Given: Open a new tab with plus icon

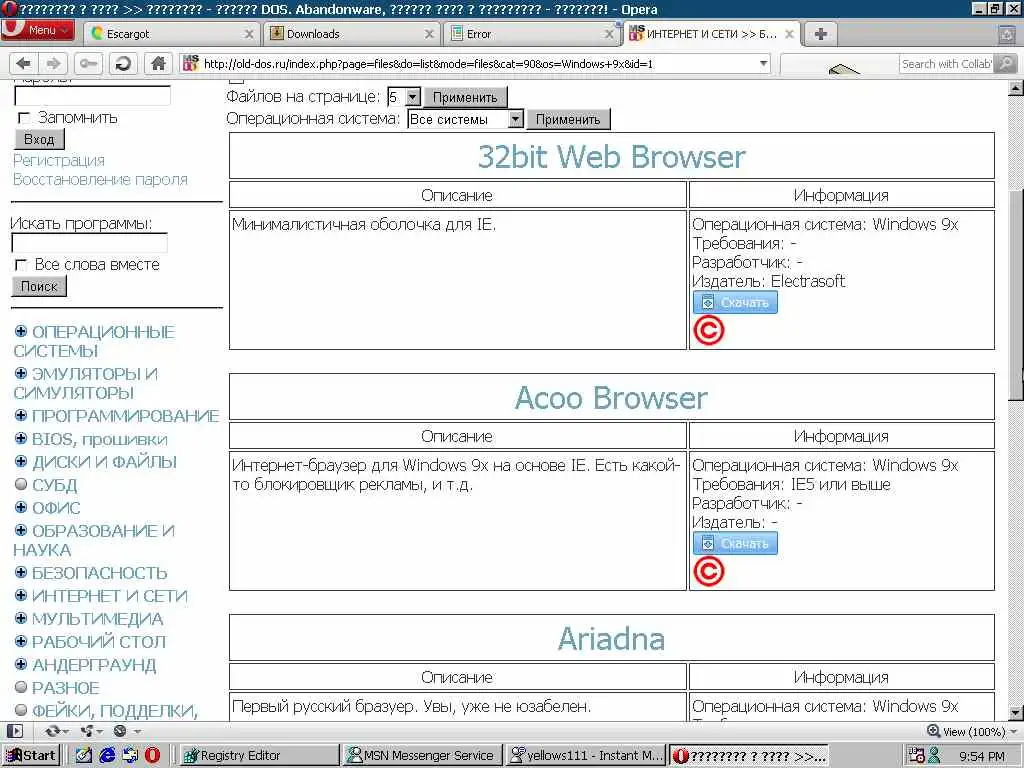Looking at the screenshot, I should [821, 33].
